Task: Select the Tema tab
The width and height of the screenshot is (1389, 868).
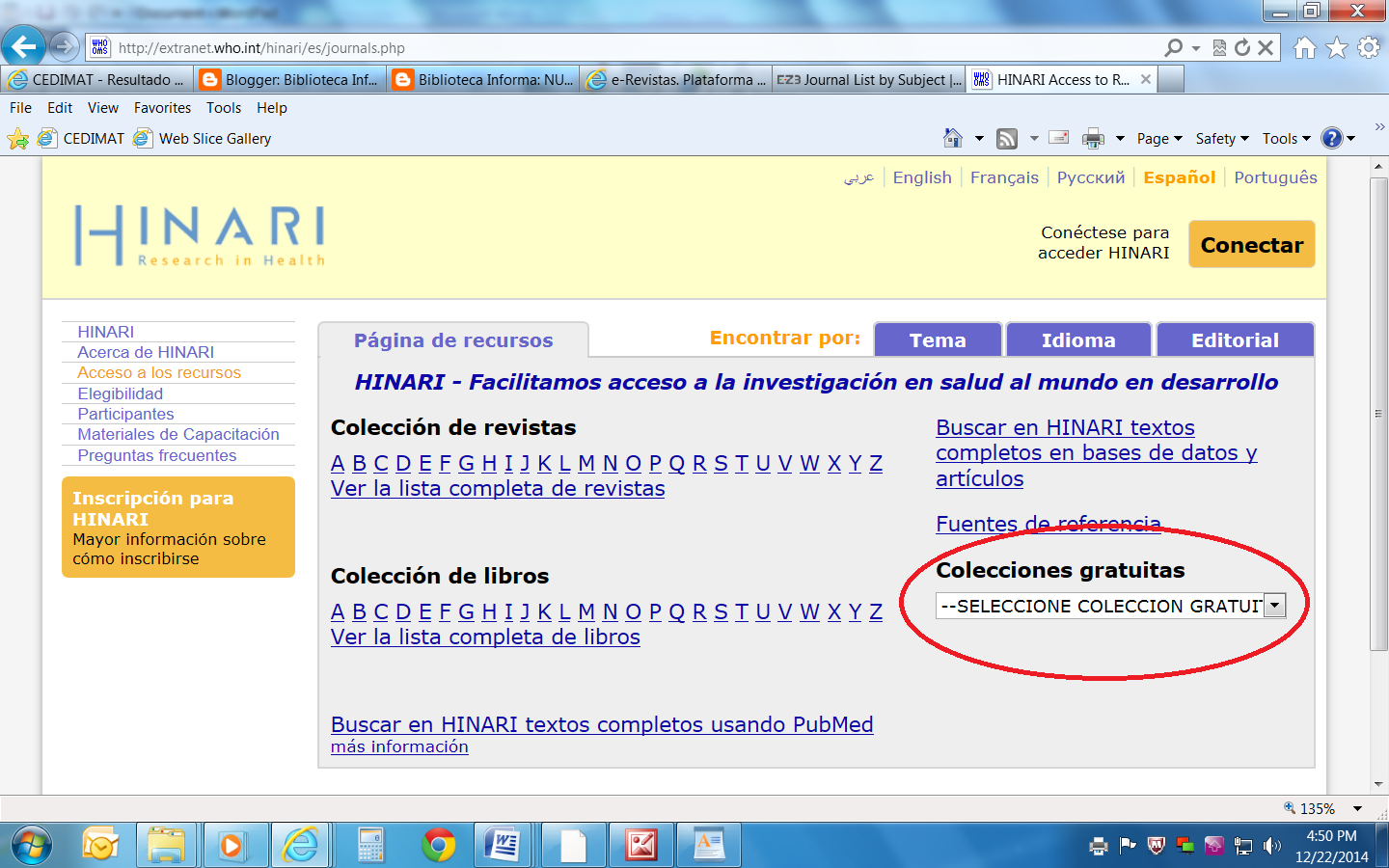Action: (x=938, y=339)
